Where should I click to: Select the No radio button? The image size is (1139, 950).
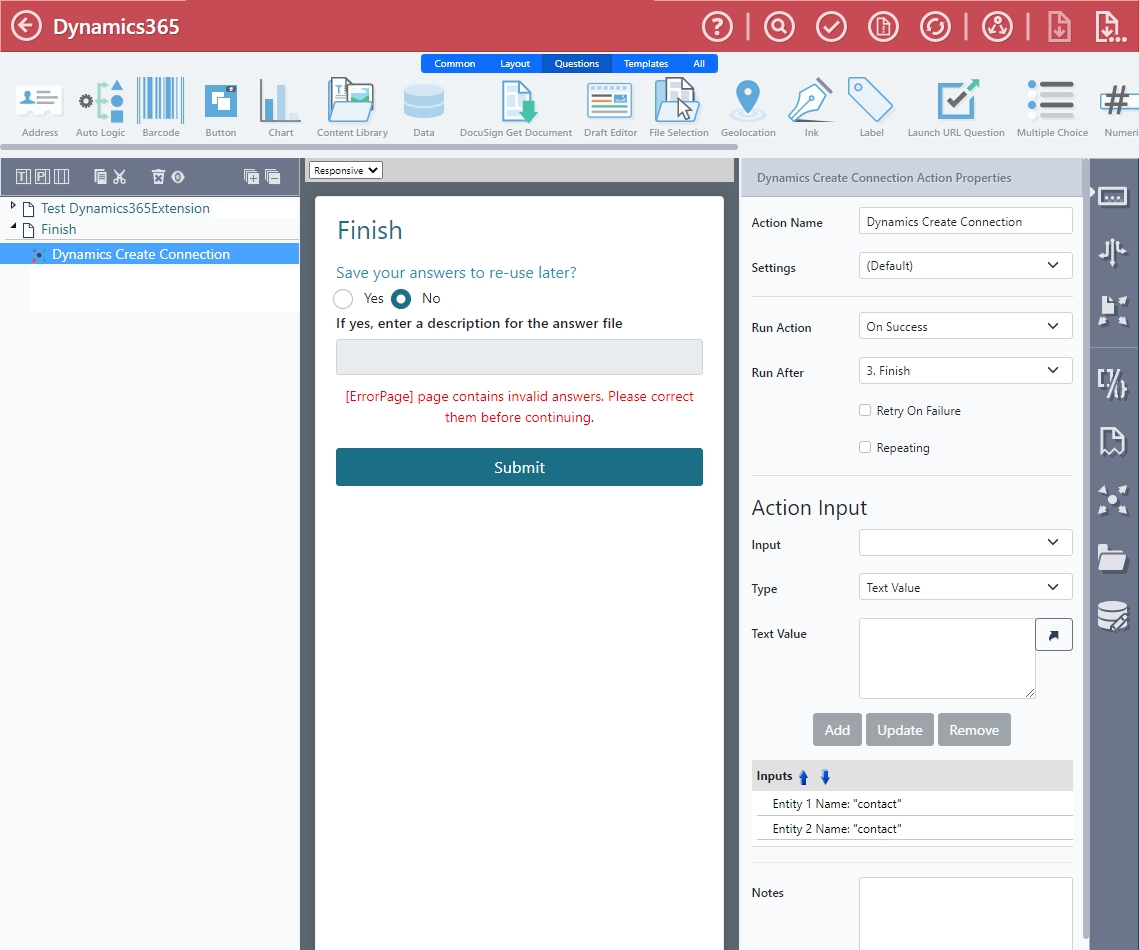[401, 299]
